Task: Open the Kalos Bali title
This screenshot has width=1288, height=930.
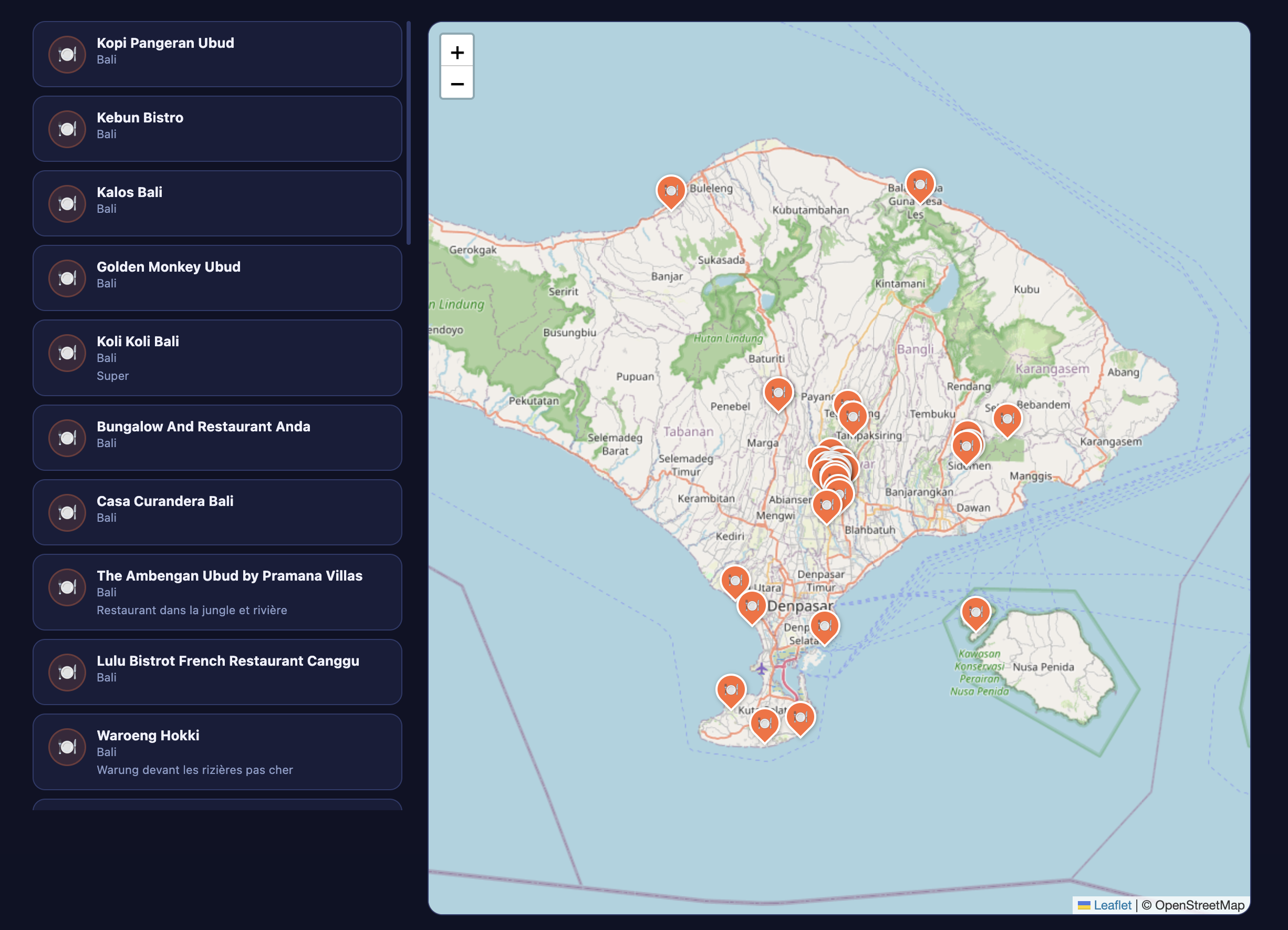Action: click(129, 192)
